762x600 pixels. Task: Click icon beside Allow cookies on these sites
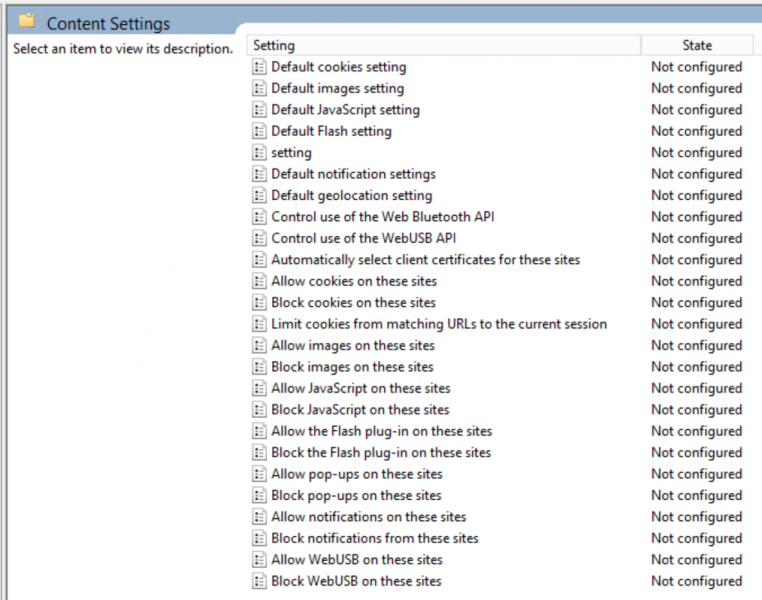(x=259, y=281)
